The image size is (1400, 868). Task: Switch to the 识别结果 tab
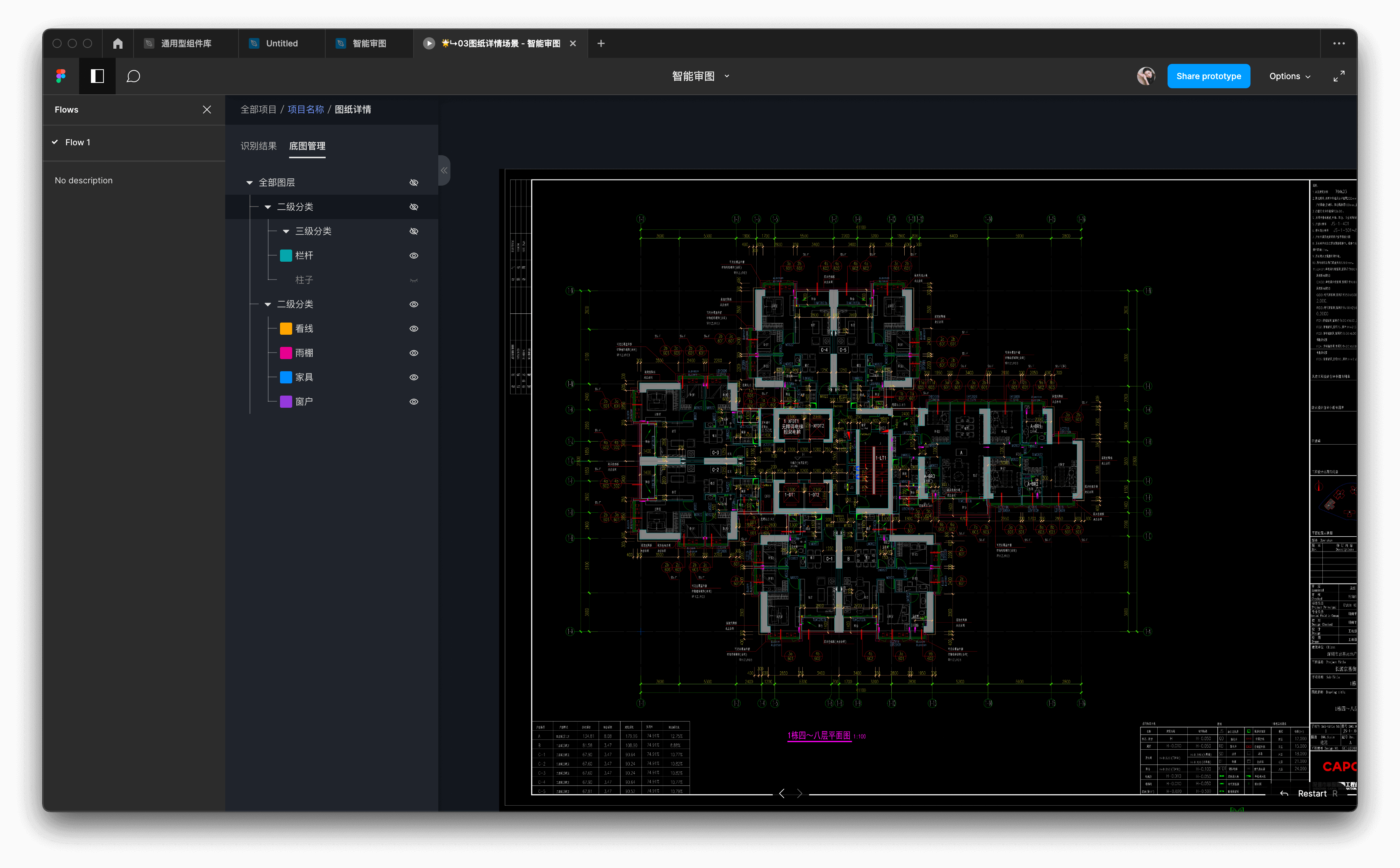tap(258, 146)
